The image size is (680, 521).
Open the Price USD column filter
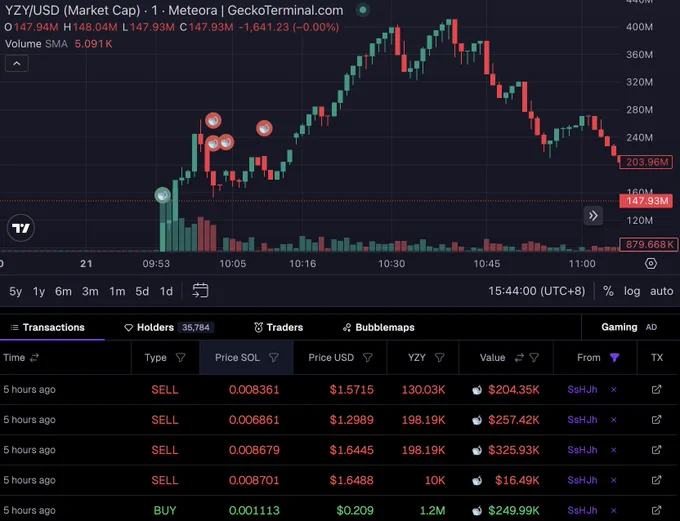coord(367,357)
